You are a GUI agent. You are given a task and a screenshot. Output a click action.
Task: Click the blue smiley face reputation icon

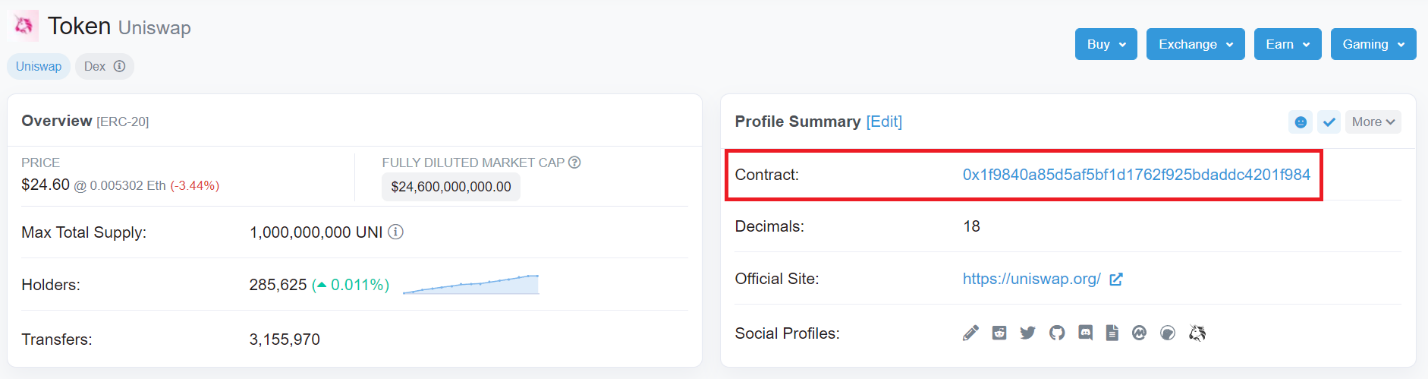[x=1300, y=122]
